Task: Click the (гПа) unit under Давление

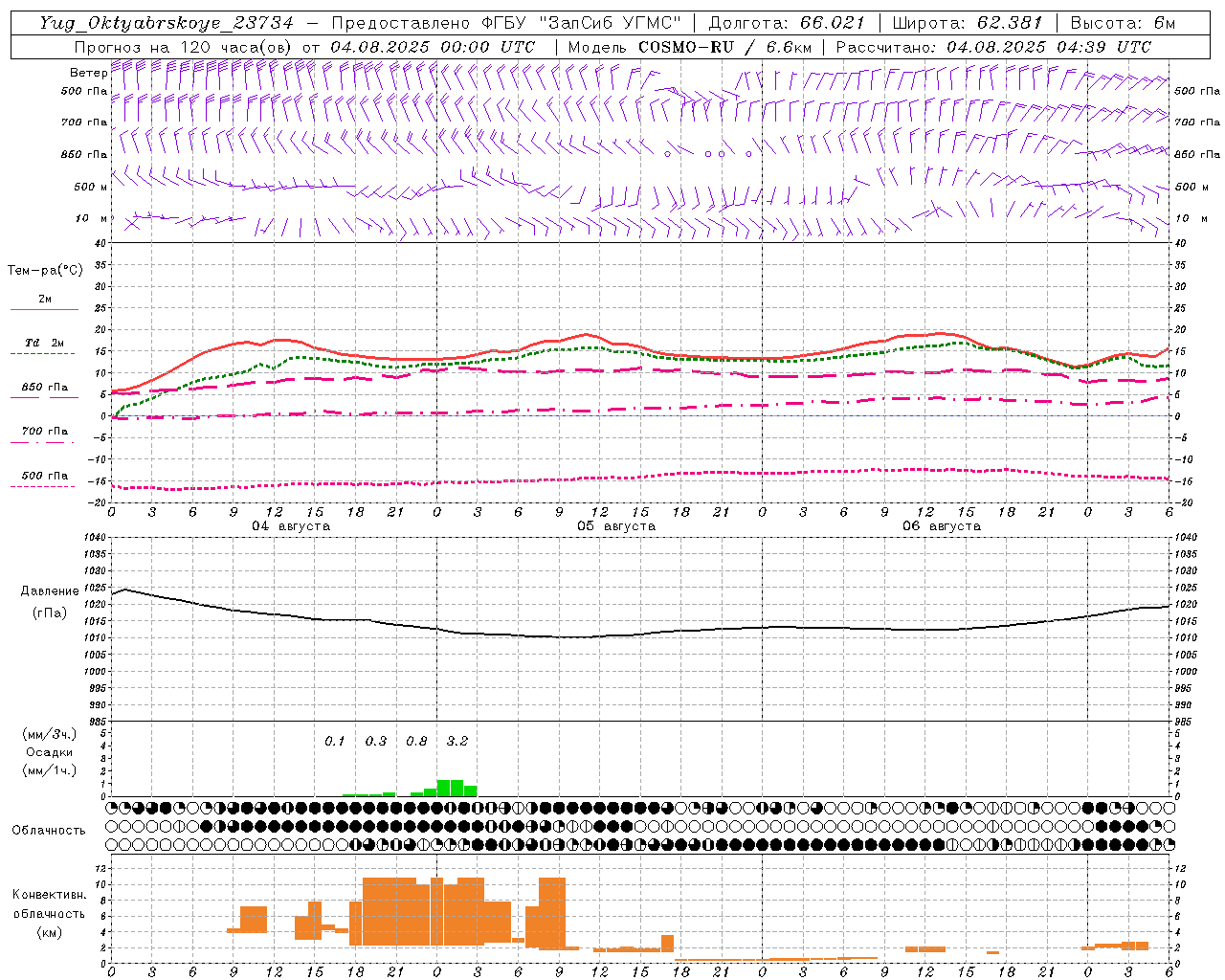Action: click(50, 613)
